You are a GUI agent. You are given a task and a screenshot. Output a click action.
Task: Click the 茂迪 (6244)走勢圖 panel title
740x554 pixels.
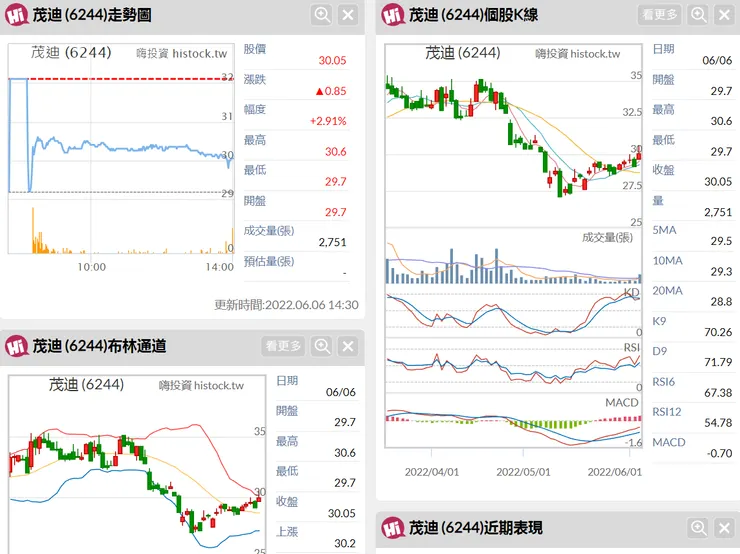coord(92,15)
